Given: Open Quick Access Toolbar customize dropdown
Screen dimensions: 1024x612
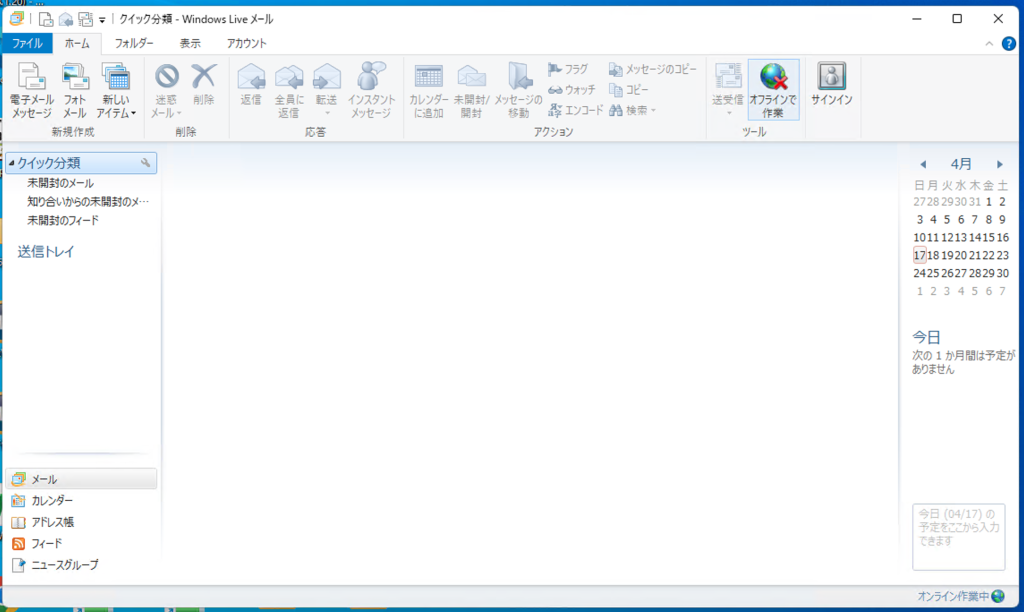Looking at the screenshot, I should [x=102, y=20].
